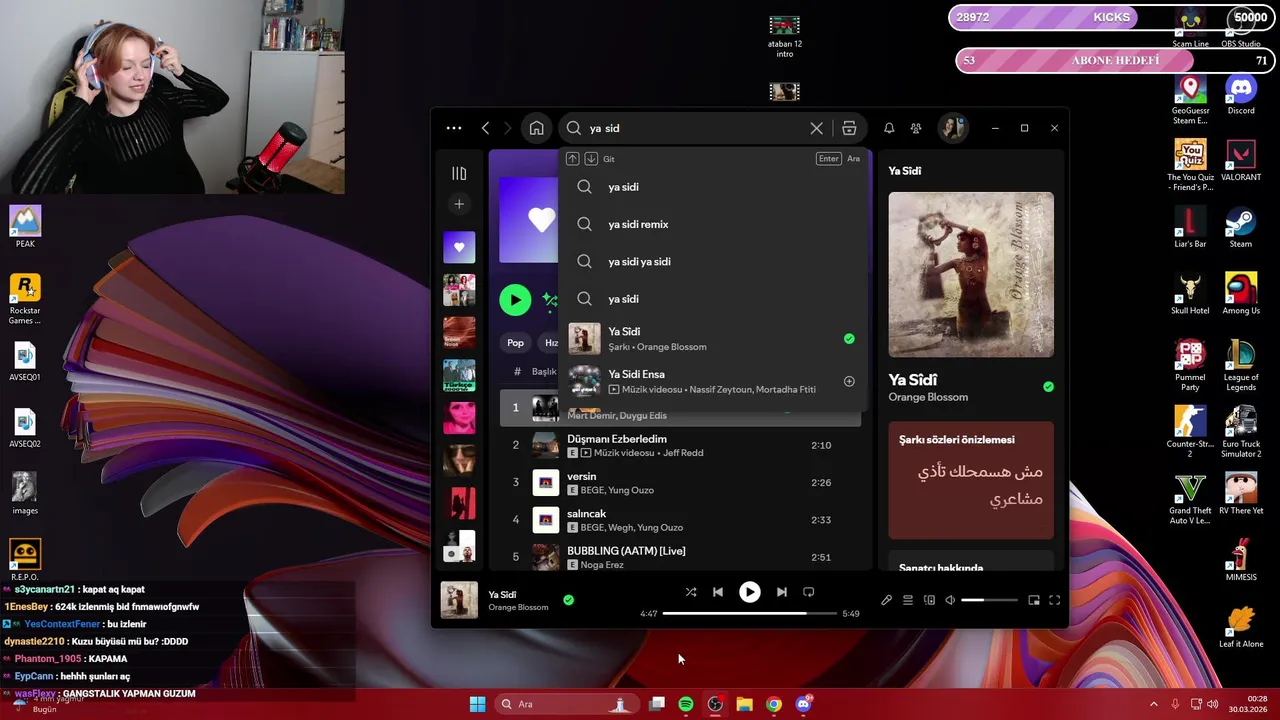The width and height of the screenshot is (1280, 720).
Task: Toggle shuffle in player bar
Action: point(691,592)
